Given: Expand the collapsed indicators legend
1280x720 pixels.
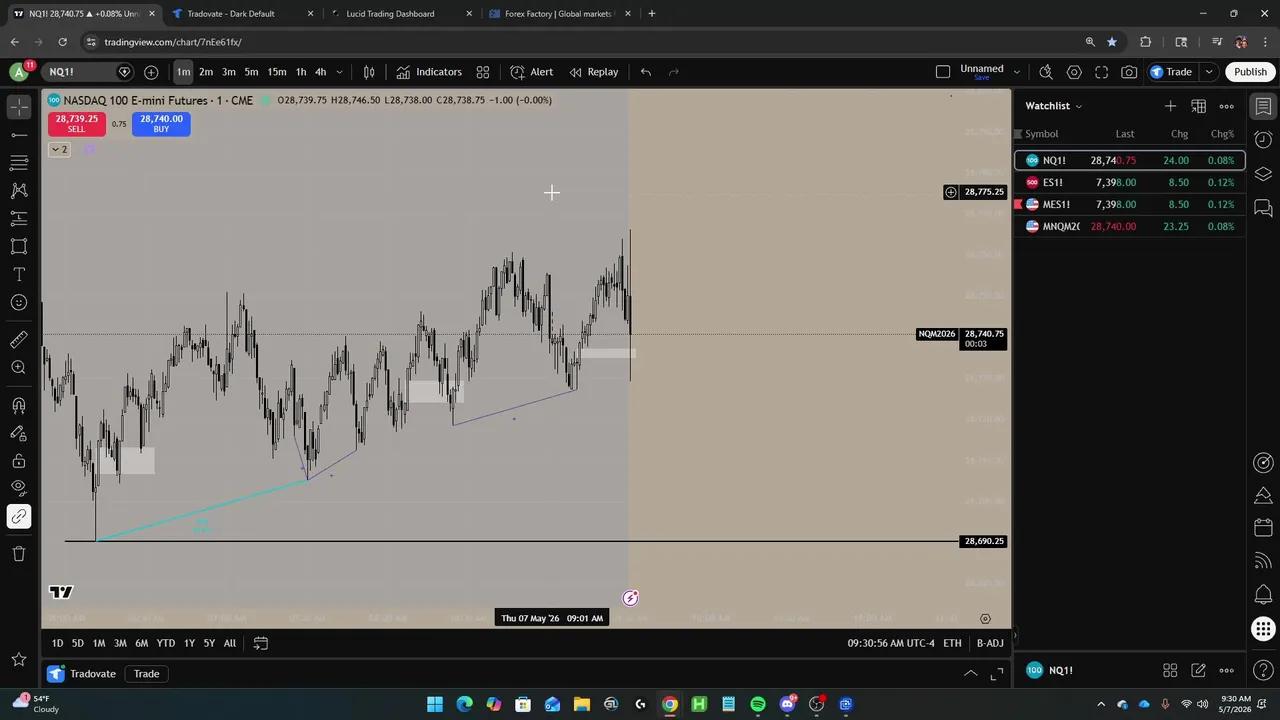Looking at the screenshot, I should (59, 150).
